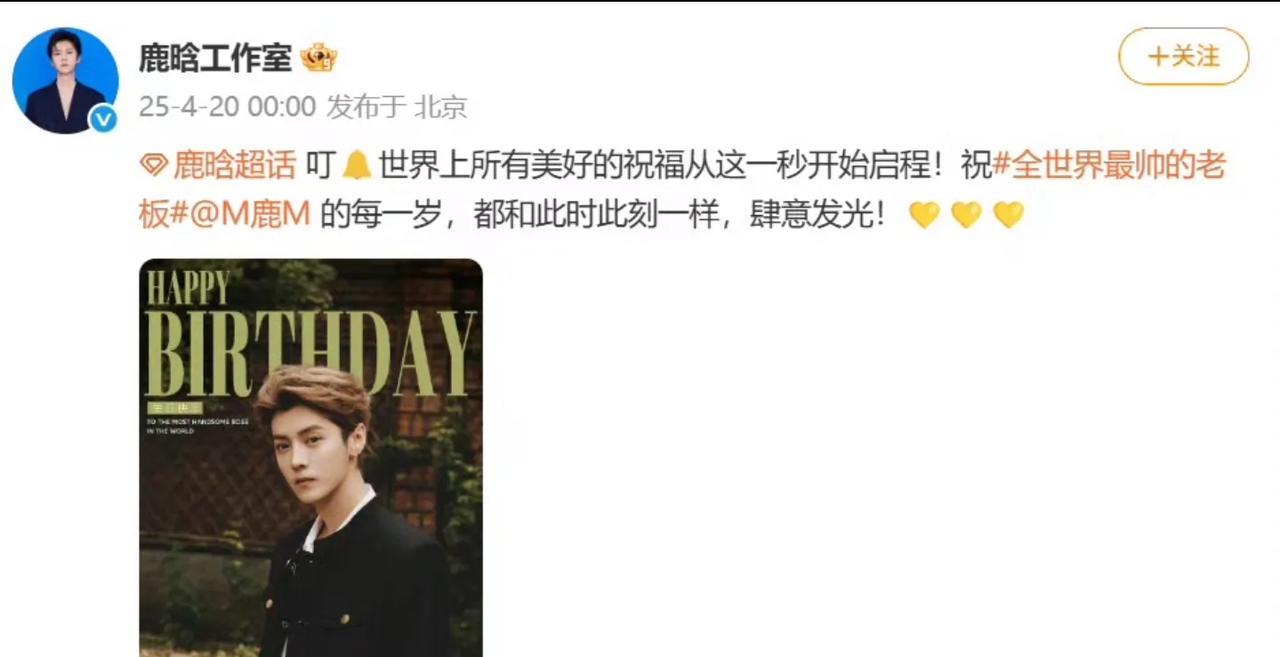Select the first yellow heart emoji
Viewport: 1280px width, 657px height.
[924, 215]
